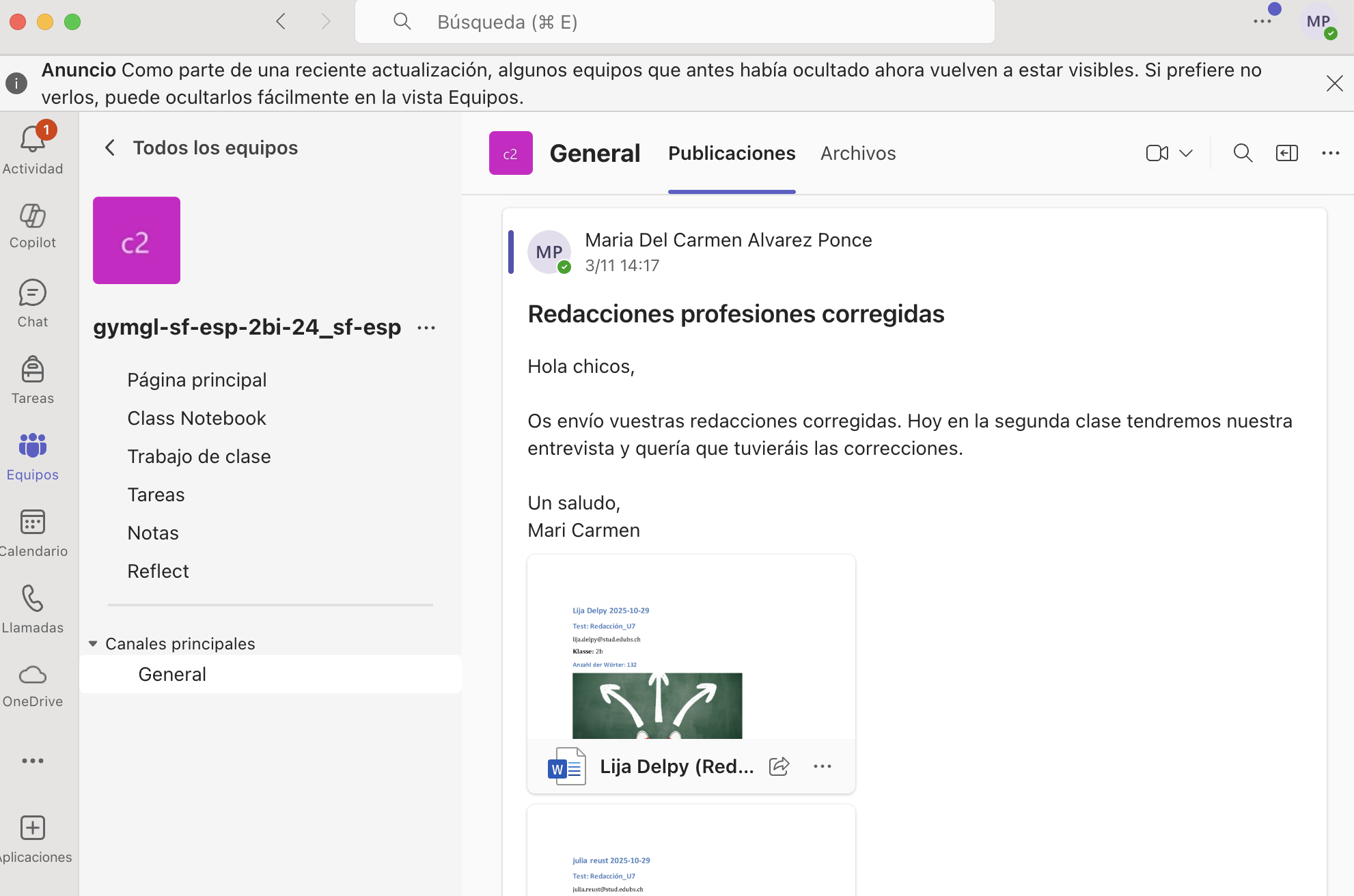The image size is (1354, 896).
Task: Open the Calendario view
Action: pyautogui.click(x=32, y=522)
